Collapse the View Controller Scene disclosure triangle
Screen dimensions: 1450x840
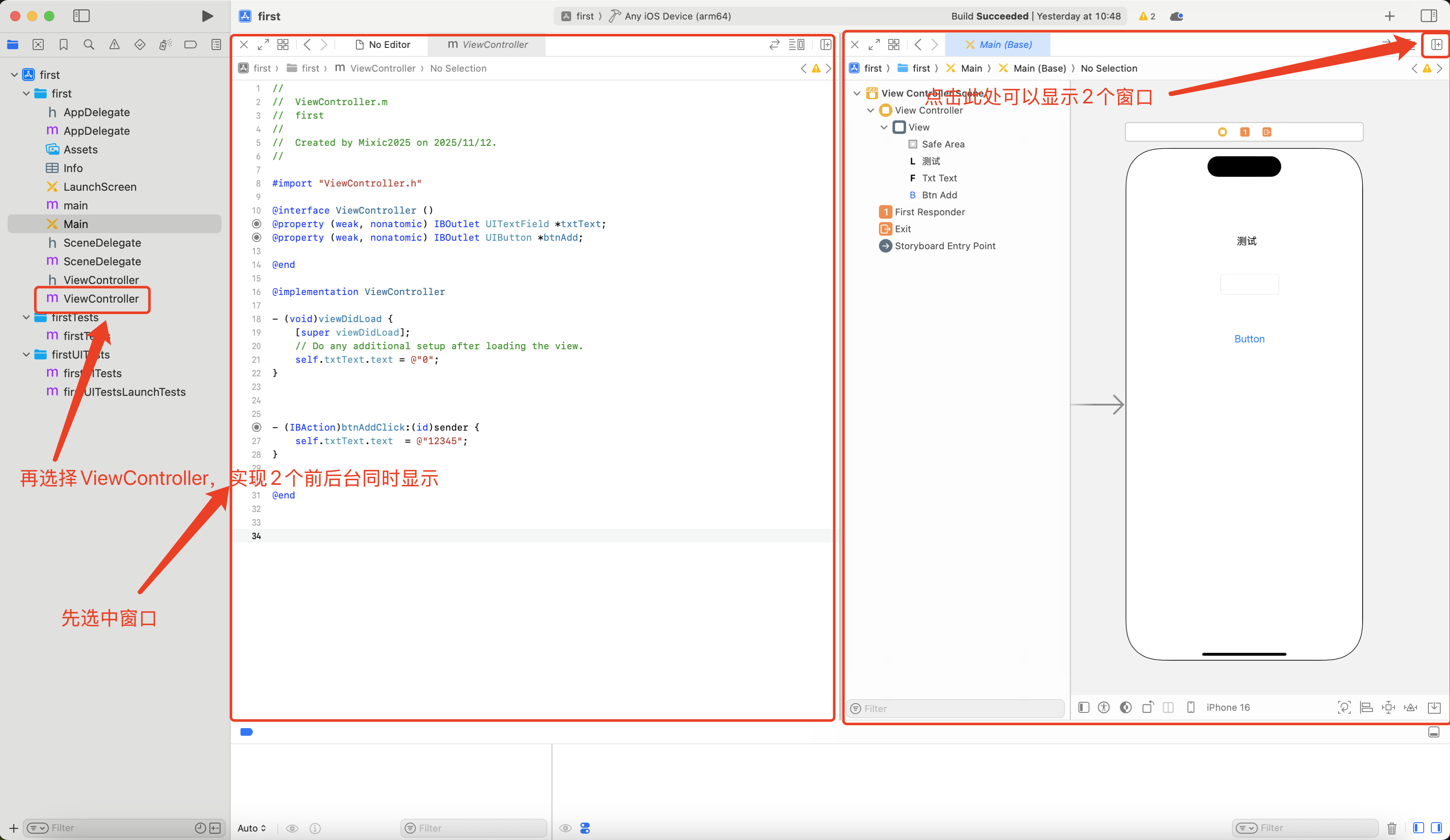tap(856, 93)
